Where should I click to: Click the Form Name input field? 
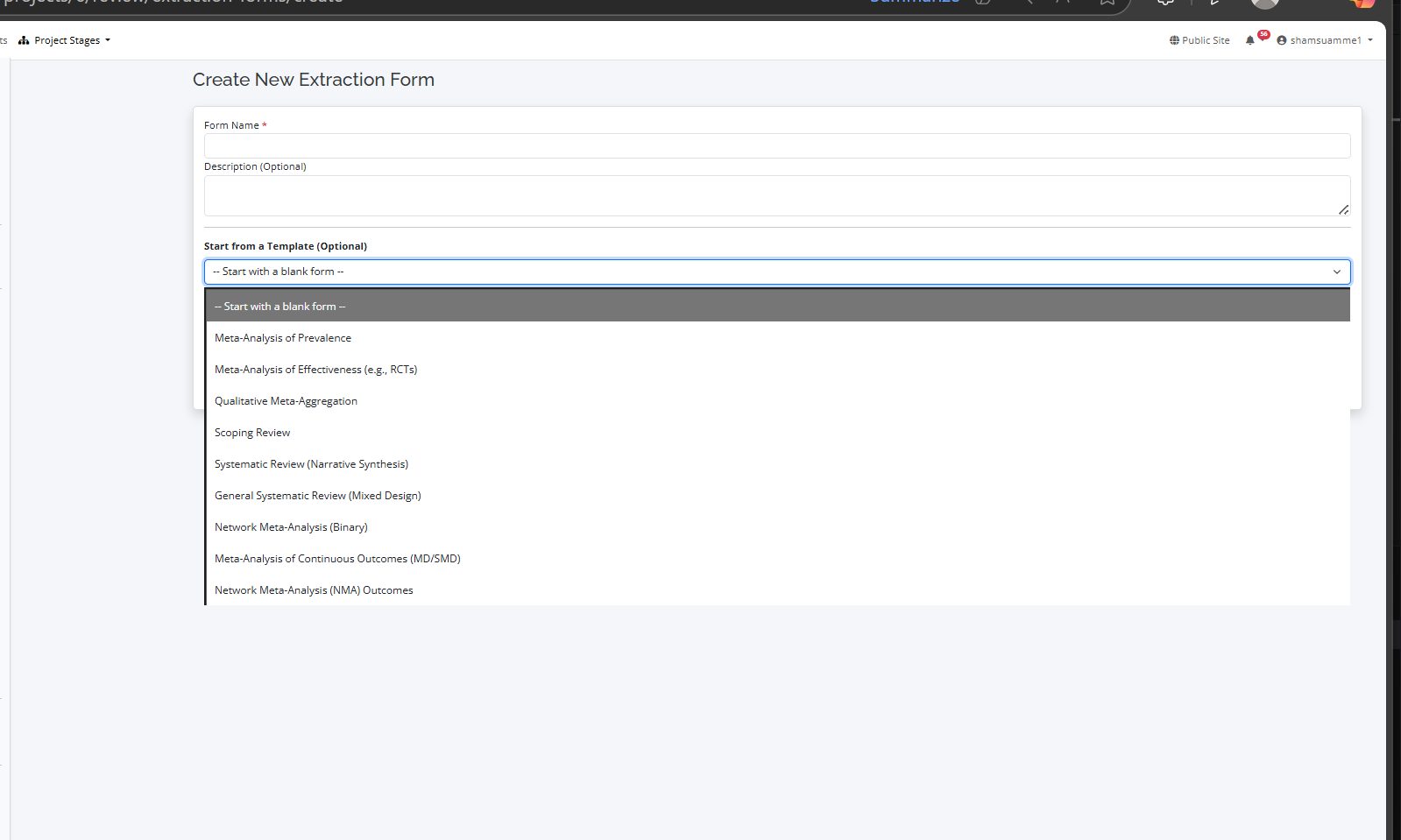[776, 145]
